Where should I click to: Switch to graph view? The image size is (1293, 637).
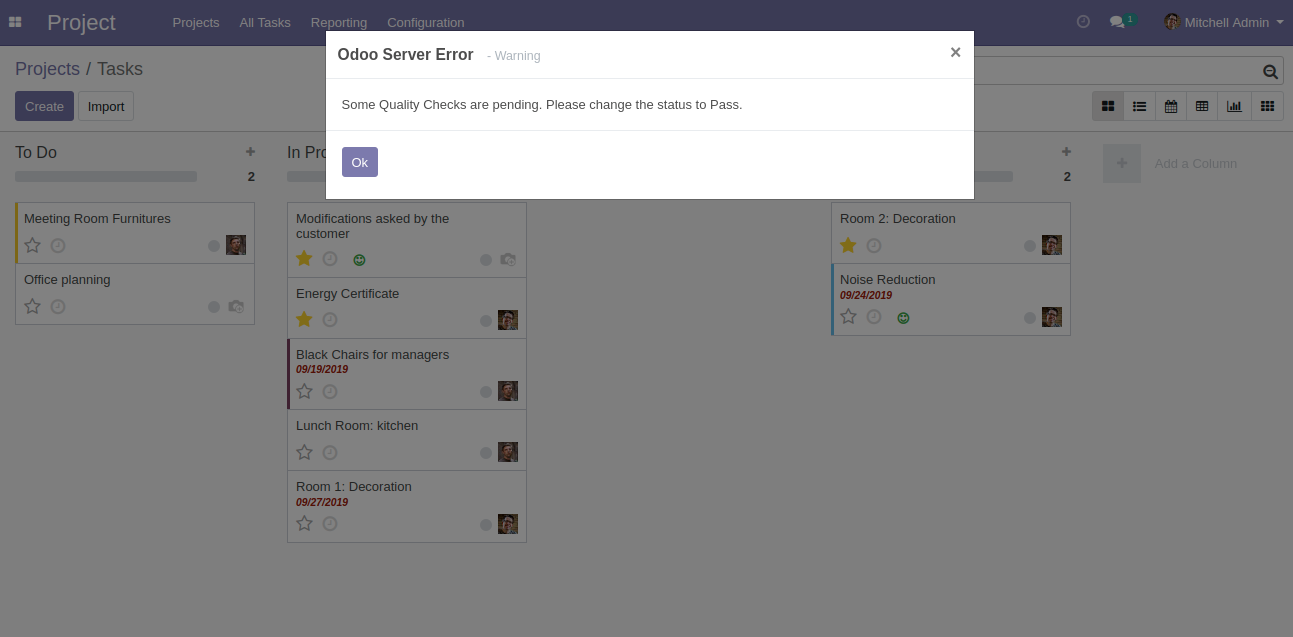click(x=1235, y=106)
